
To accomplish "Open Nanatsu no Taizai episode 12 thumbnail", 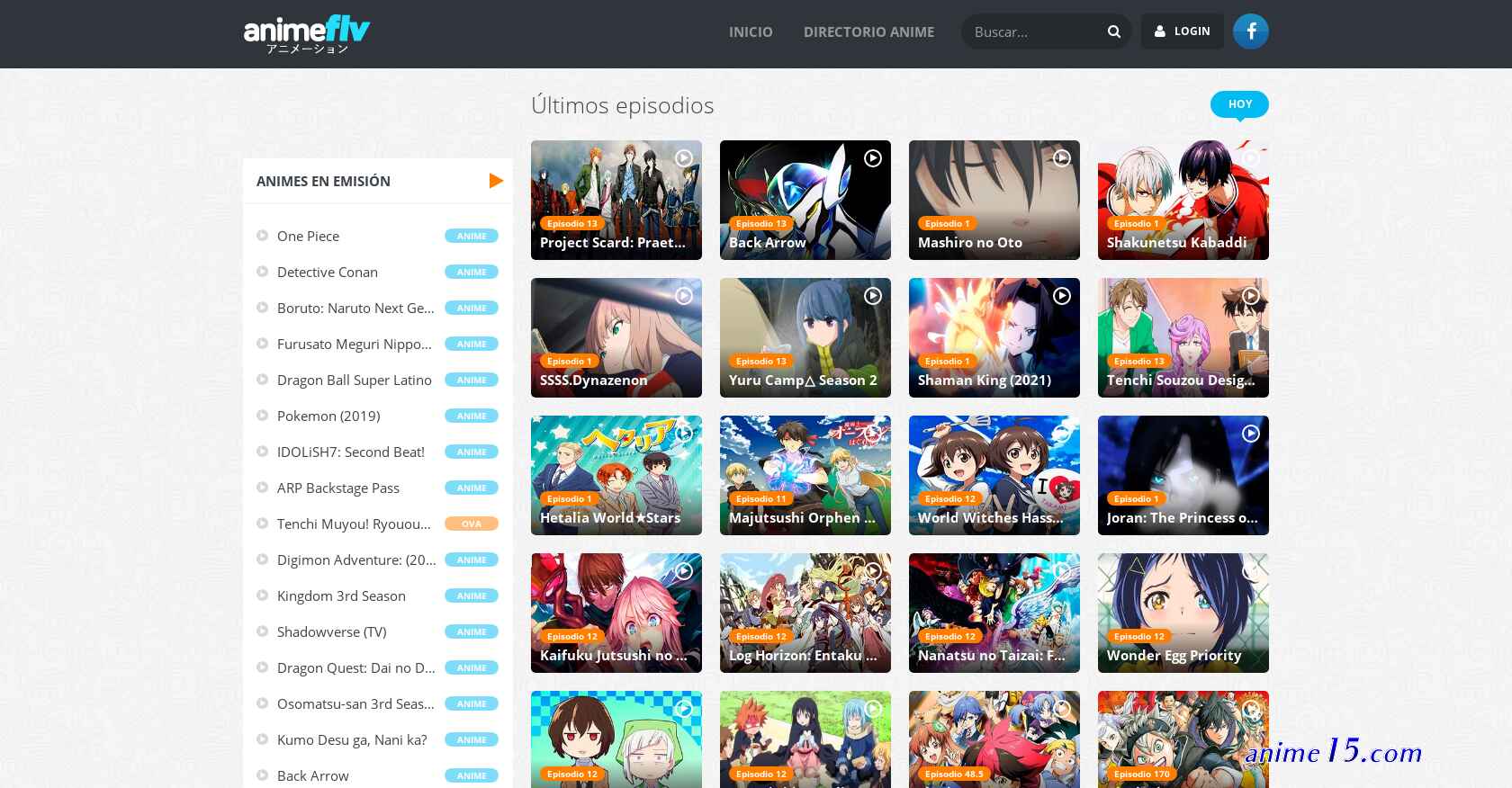I will pyautogui.click(x=994, y=613).
